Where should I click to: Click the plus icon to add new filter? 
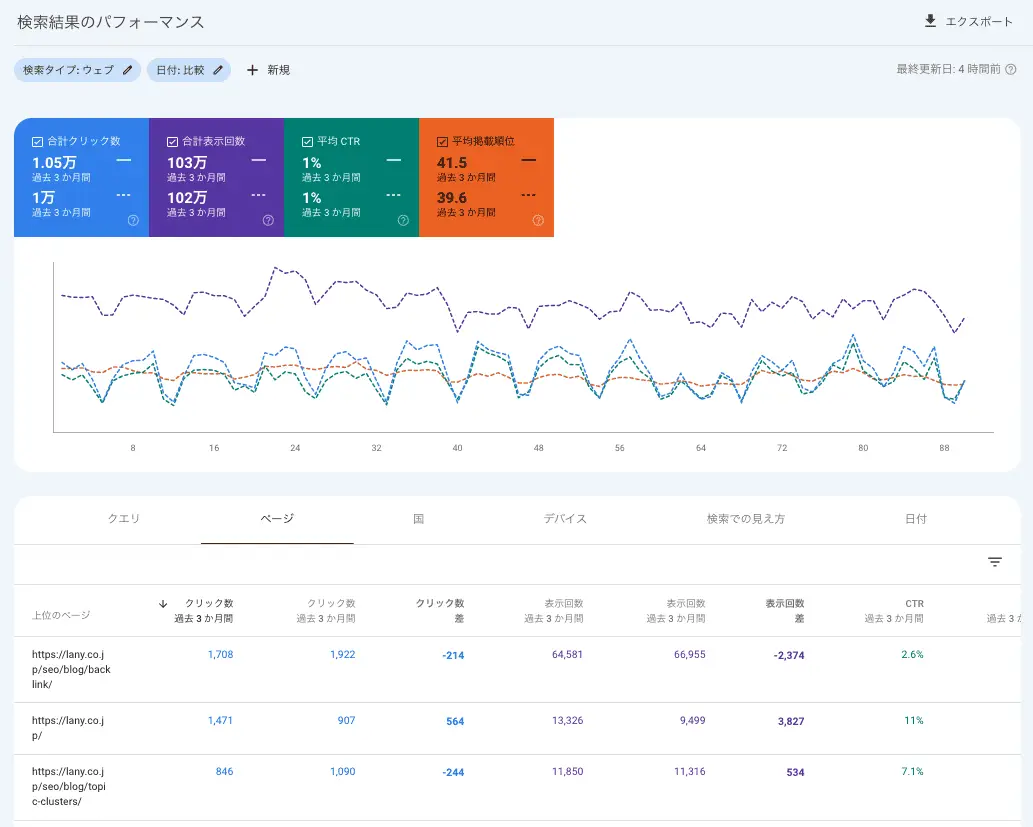(x=252, y=70)
